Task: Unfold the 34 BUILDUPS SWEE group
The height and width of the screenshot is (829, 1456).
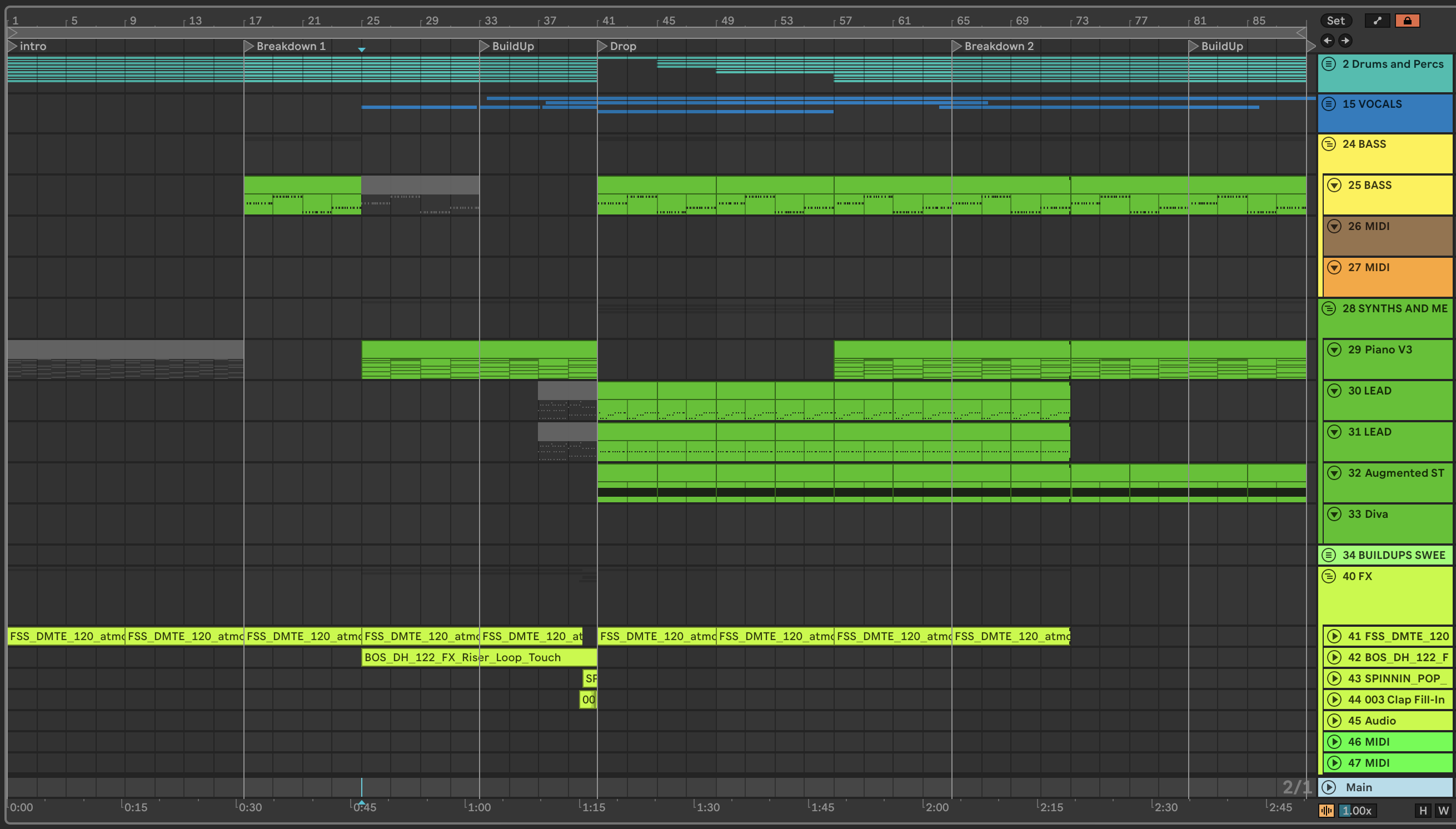Action: coord(1328,555)
